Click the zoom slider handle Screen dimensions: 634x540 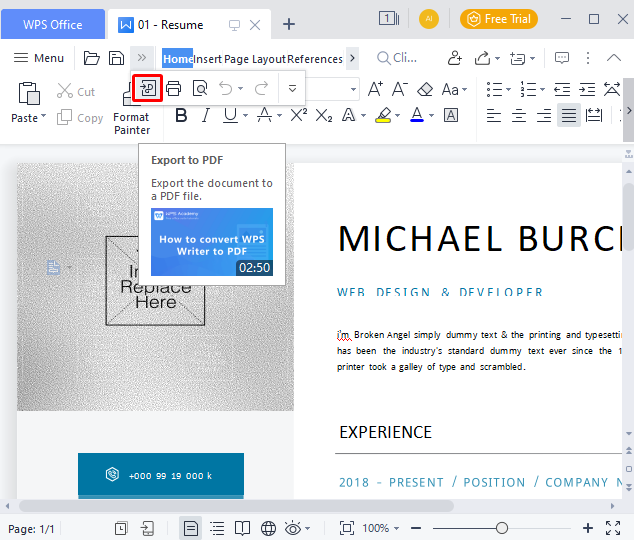click(x=502, y=528)
